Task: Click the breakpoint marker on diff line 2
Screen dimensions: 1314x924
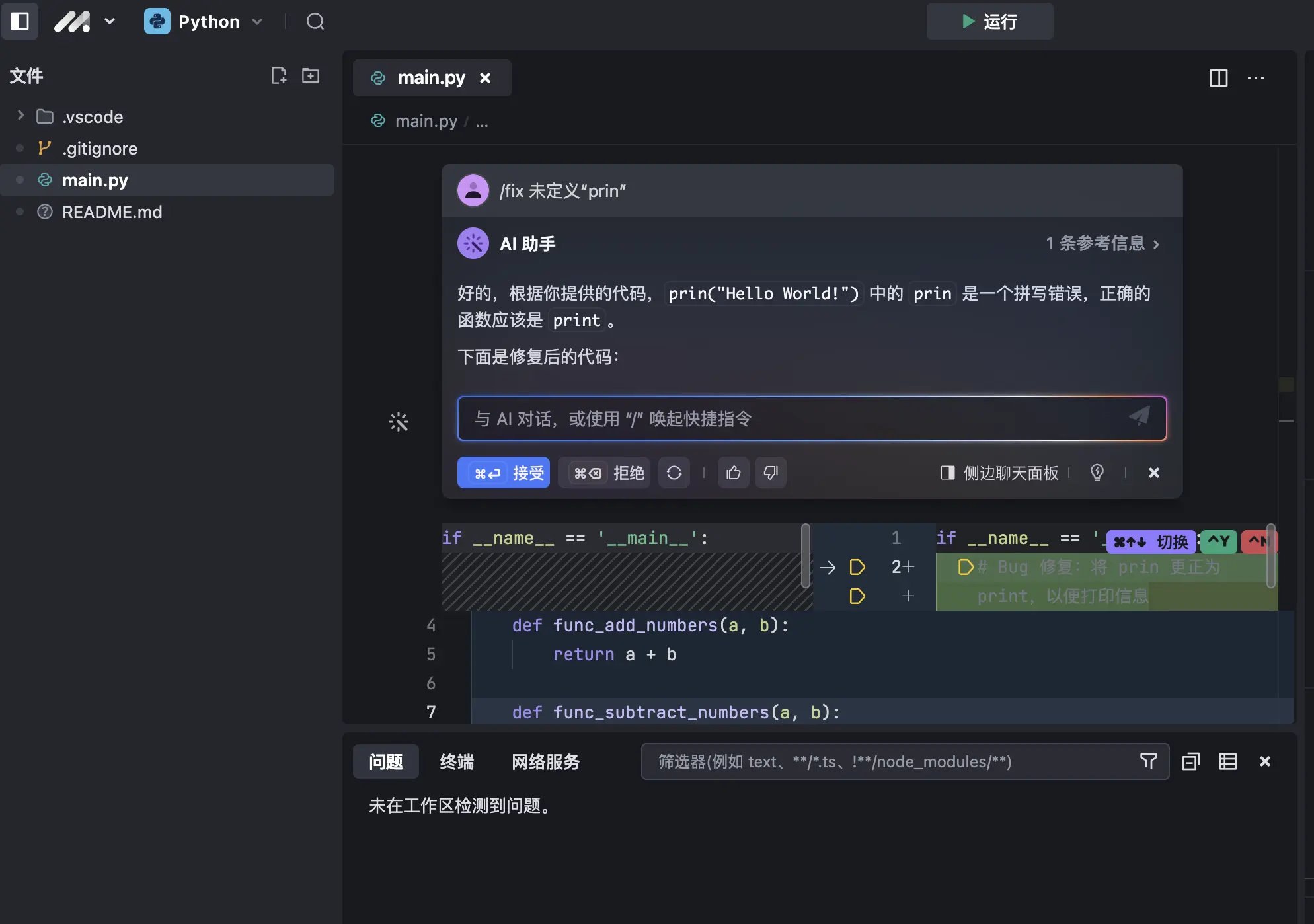Action: point(857,567)
